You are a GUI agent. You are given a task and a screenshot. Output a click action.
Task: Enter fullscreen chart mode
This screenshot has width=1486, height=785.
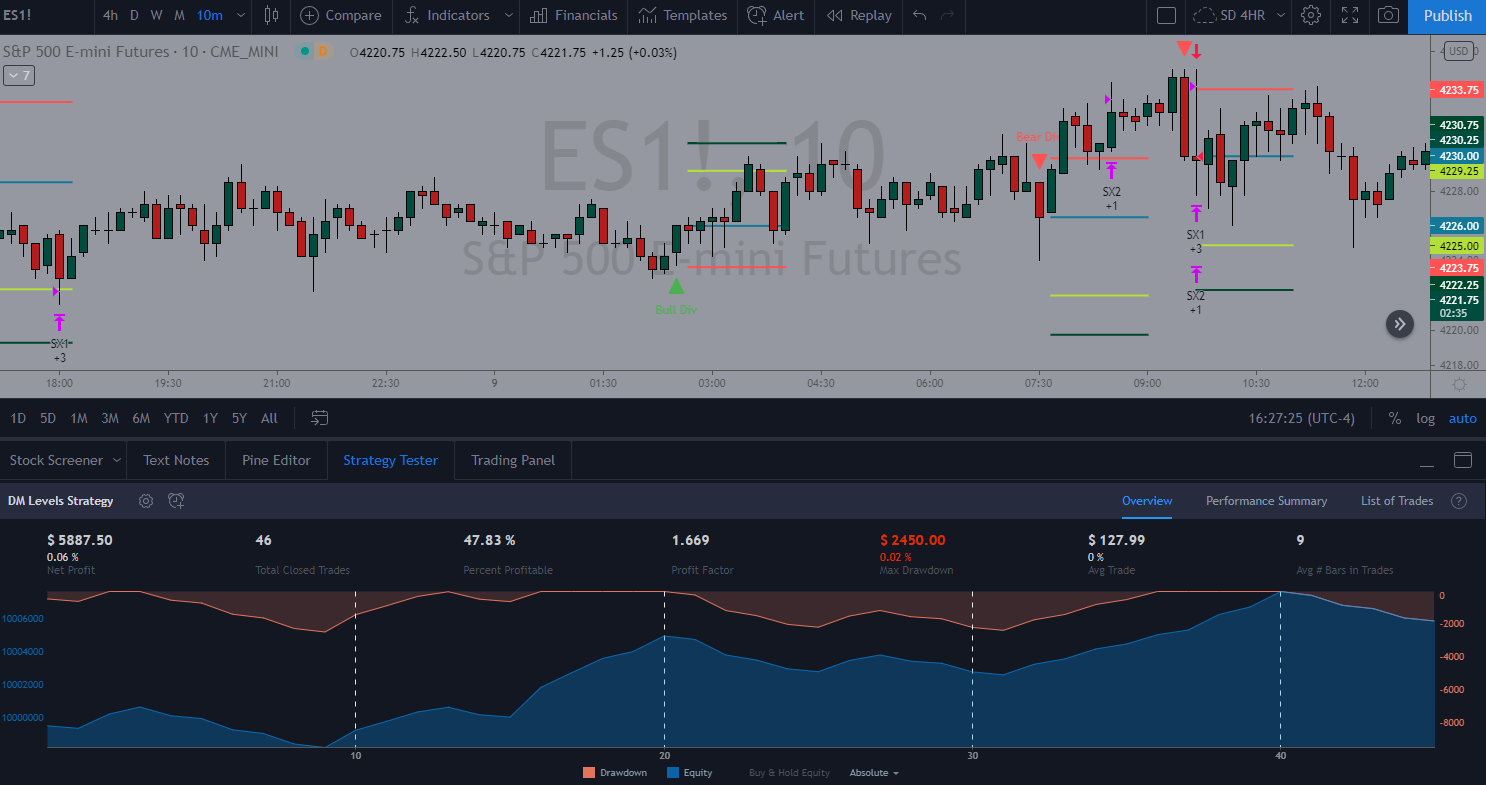point(1350,15)
